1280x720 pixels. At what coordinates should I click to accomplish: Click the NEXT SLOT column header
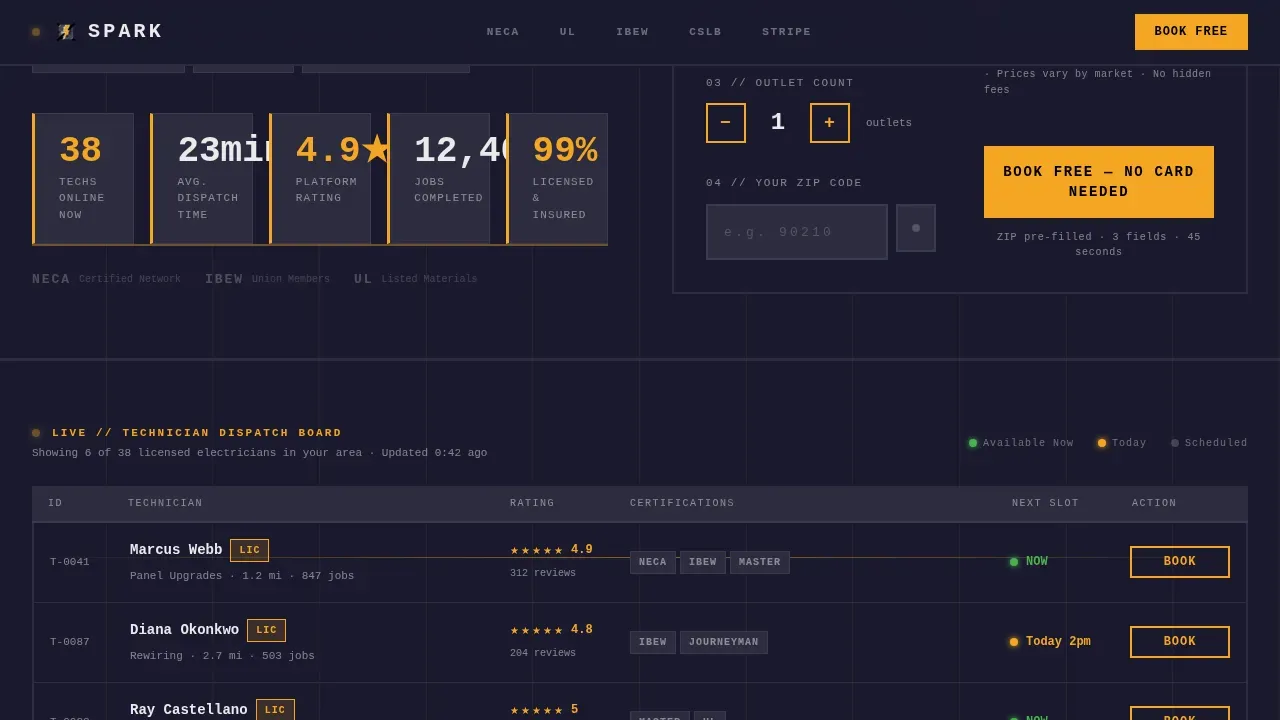pos(1045,504)
